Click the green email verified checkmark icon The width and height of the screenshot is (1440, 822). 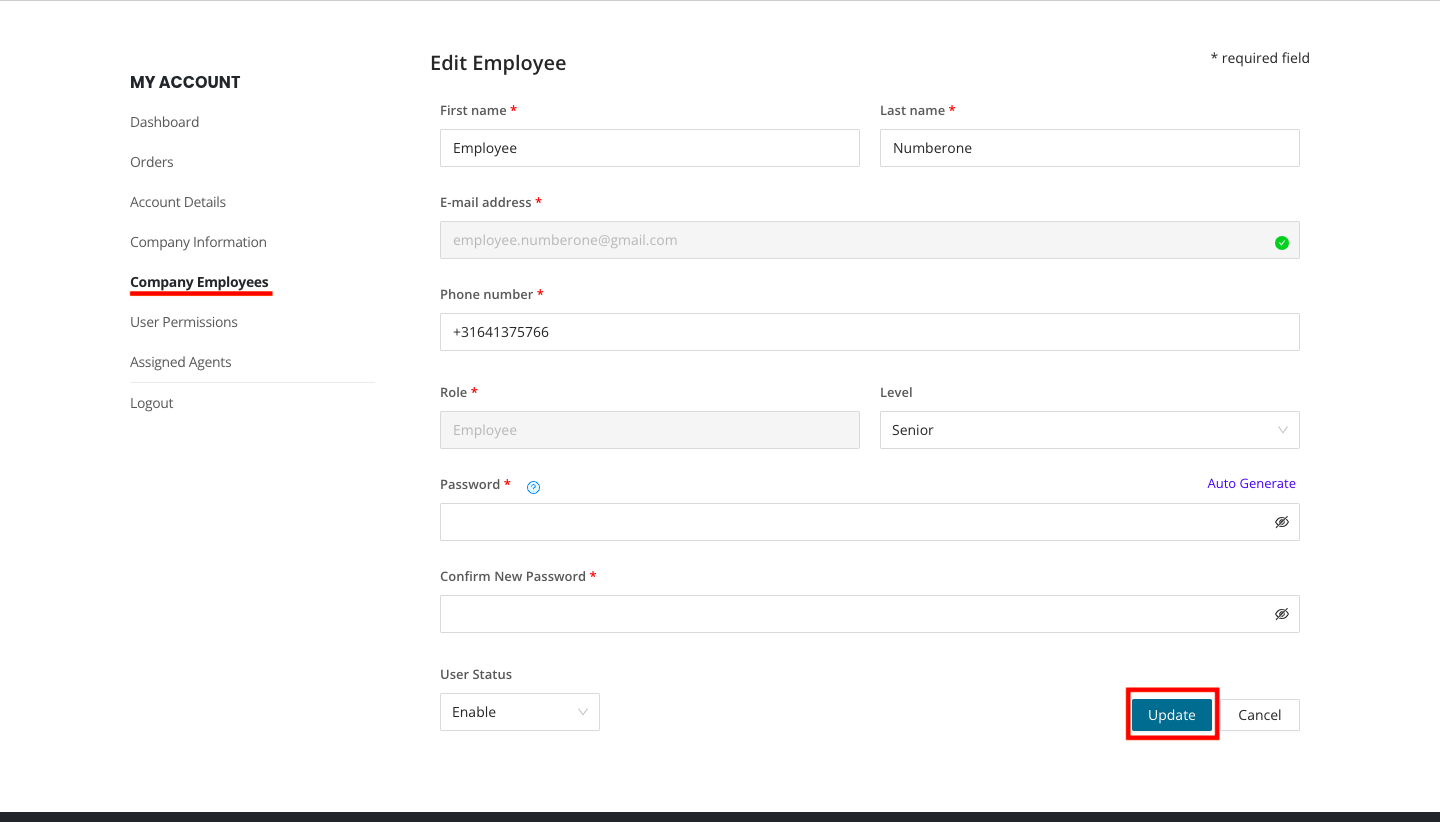click(1281, 242)
